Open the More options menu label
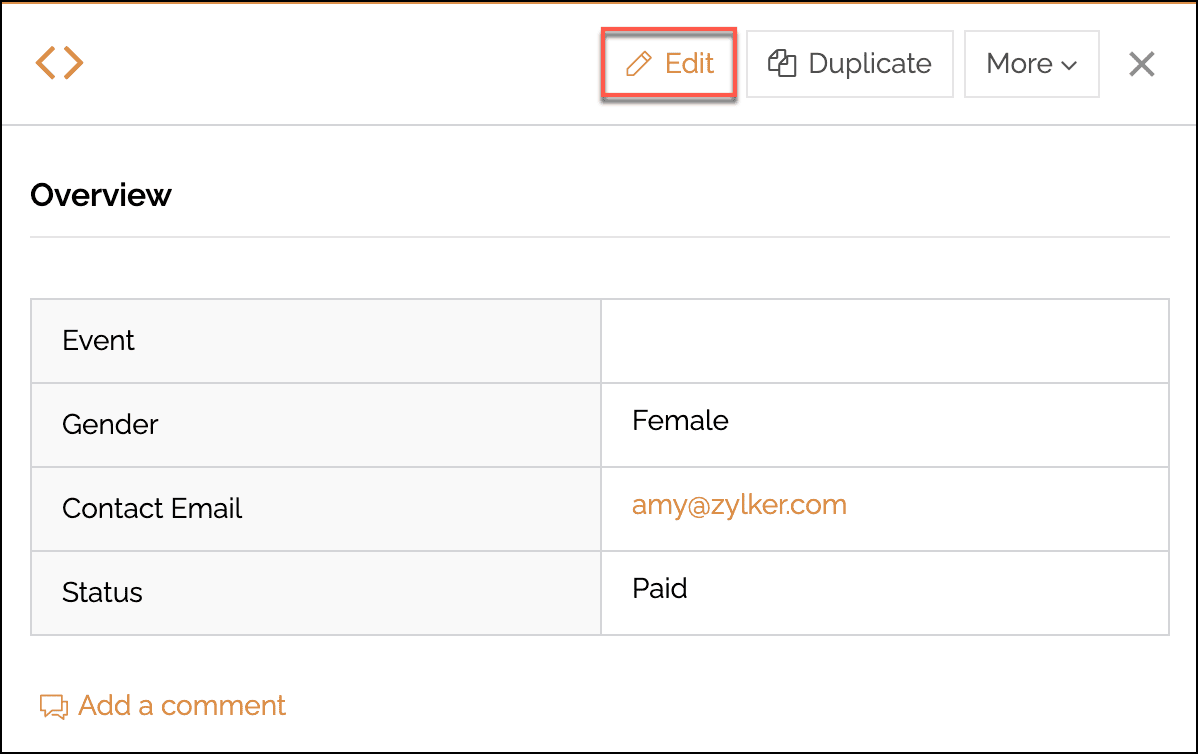Image resolution: width=1198 pixels, height=754 pixels. pyautogui.click(x=1019, y=64)
